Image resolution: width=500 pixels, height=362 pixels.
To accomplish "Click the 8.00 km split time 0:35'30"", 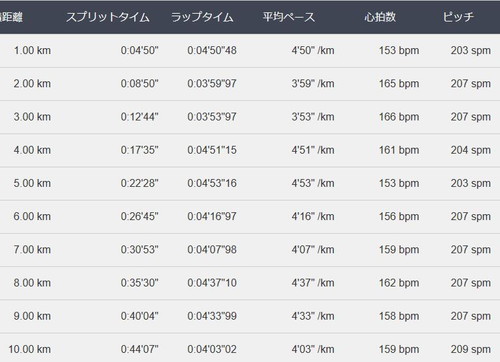I will 139,283.
